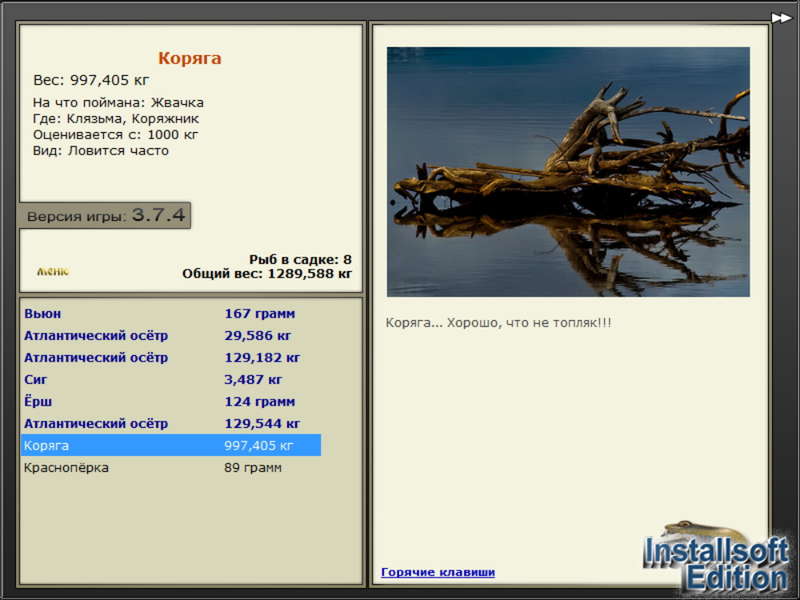Select the Атлантический осётр 129,544 кг row
Image resolution: width=800 pixels, height=600 pixels.
pos(171,423)
